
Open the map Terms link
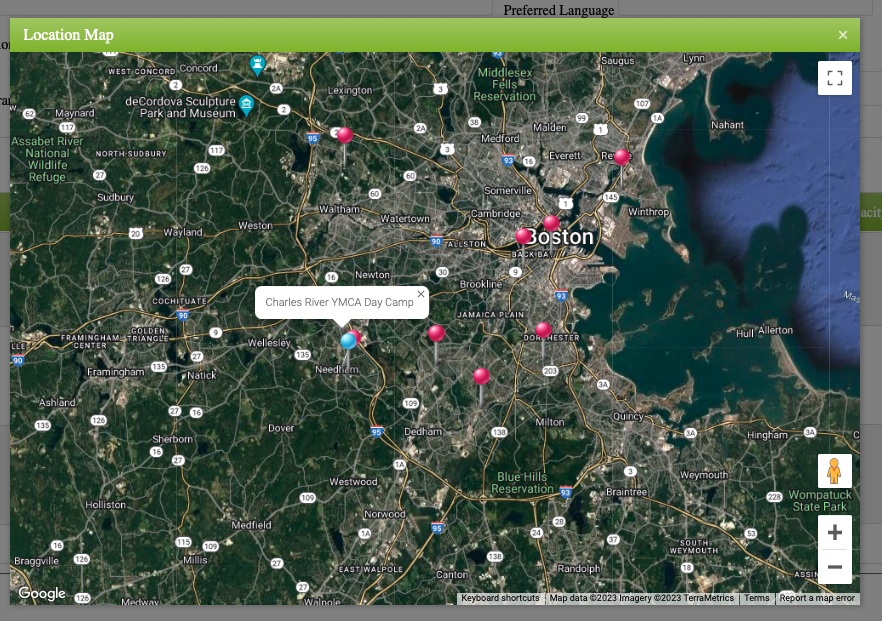pyautogui.click(x=757, y=598)
